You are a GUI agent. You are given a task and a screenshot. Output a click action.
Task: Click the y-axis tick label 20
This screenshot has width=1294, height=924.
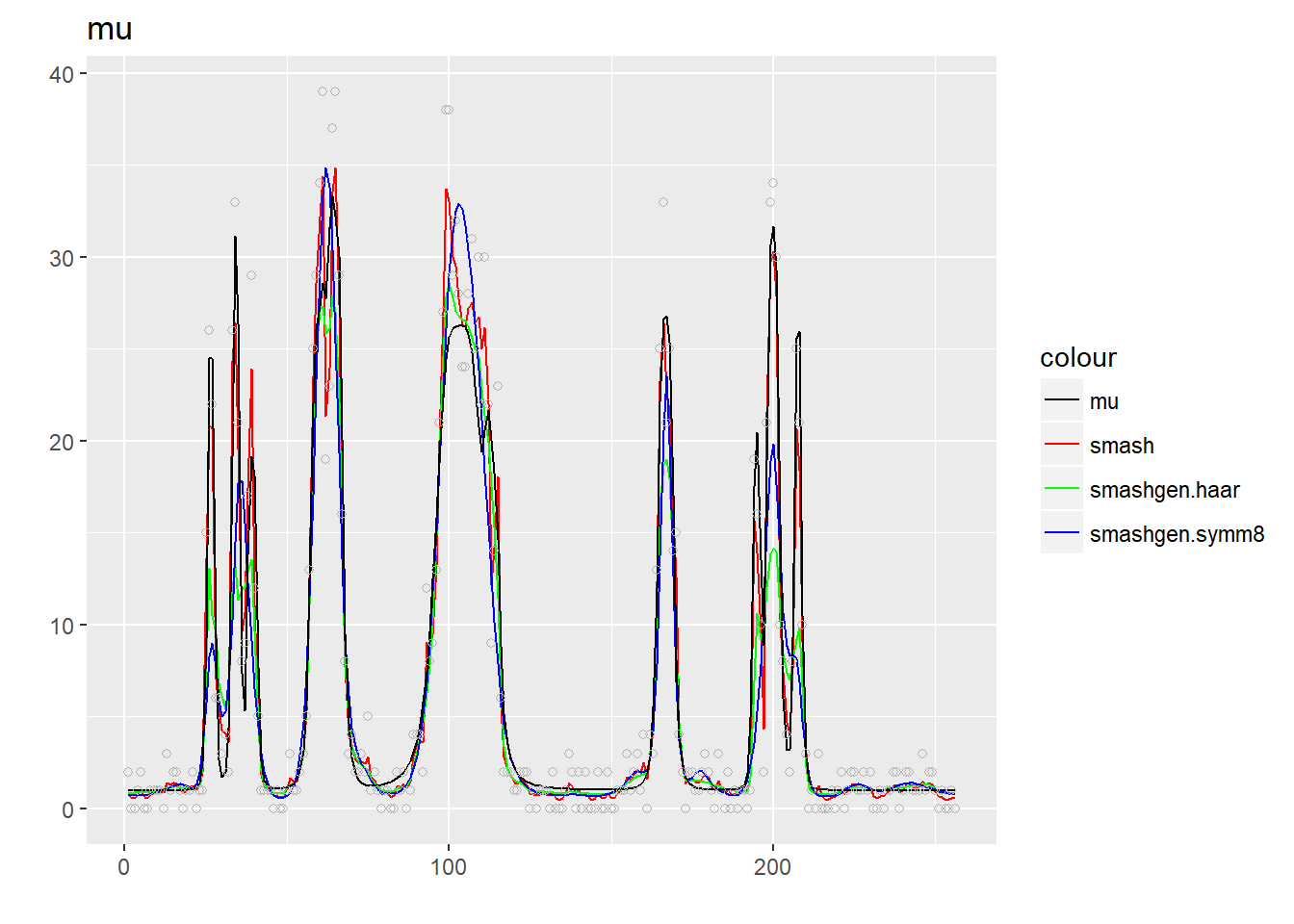62,442
